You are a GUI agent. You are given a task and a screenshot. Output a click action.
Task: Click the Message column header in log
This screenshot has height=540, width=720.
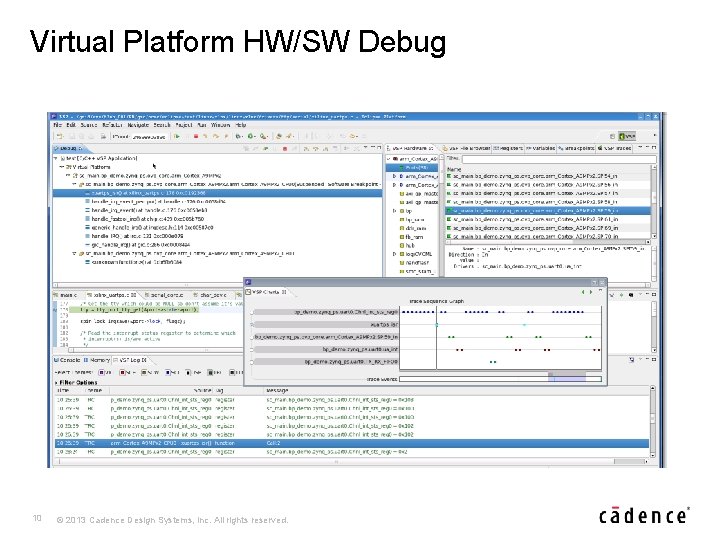coord(277,390)
